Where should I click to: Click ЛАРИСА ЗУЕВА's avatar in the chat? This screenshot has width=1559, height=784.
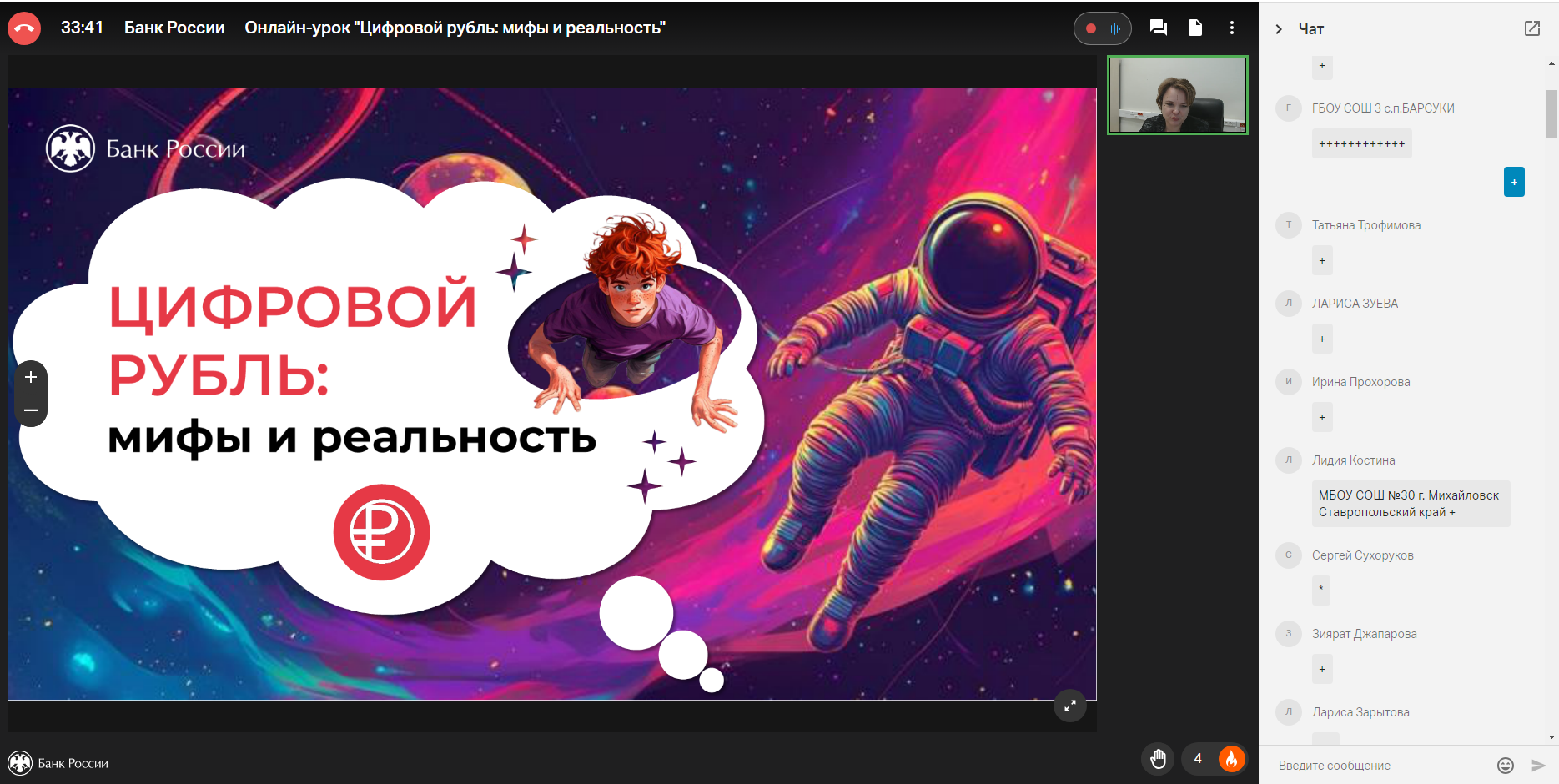1289,304
